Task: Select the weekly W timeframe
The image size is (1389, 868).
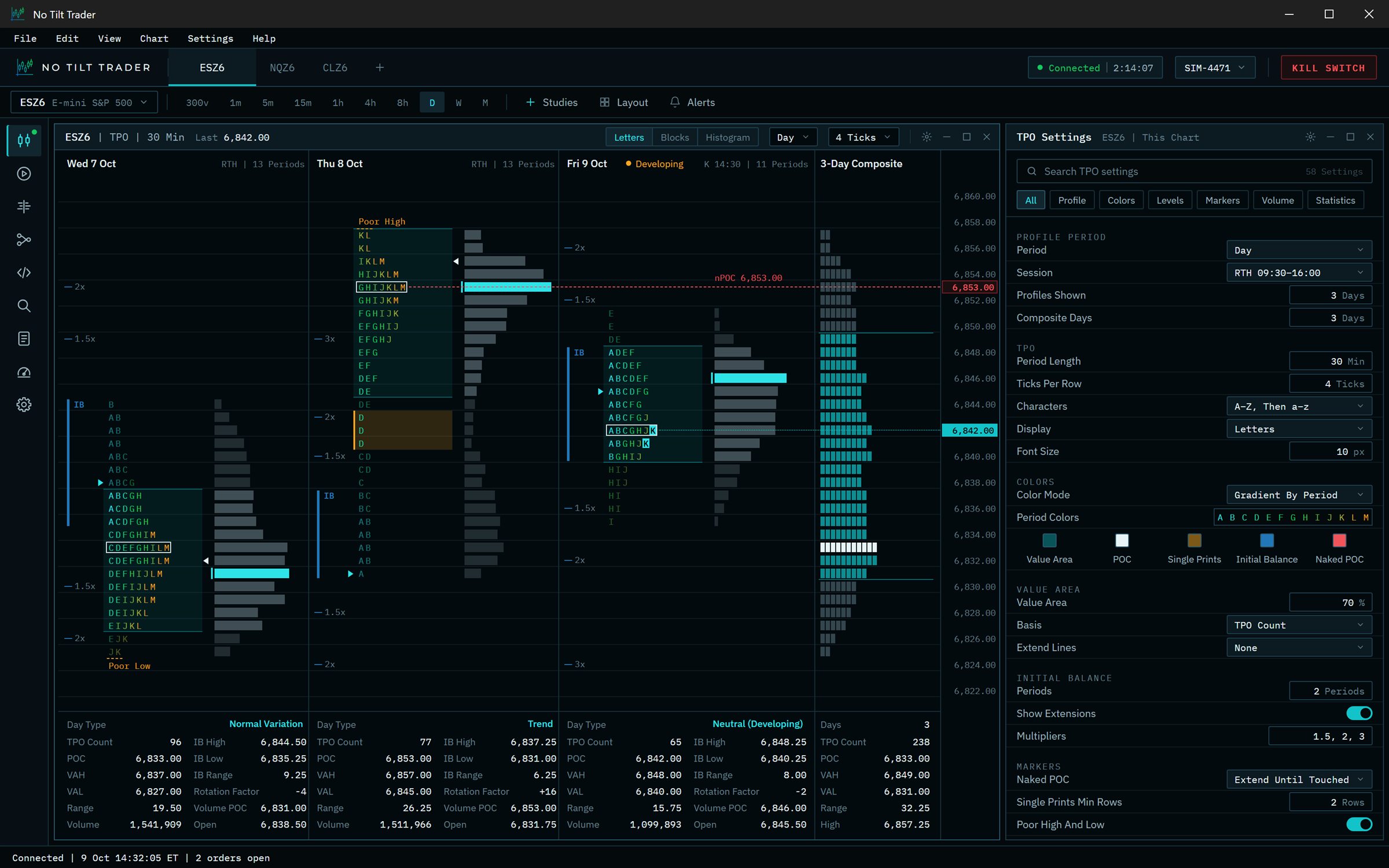Action: coord(458,102)
